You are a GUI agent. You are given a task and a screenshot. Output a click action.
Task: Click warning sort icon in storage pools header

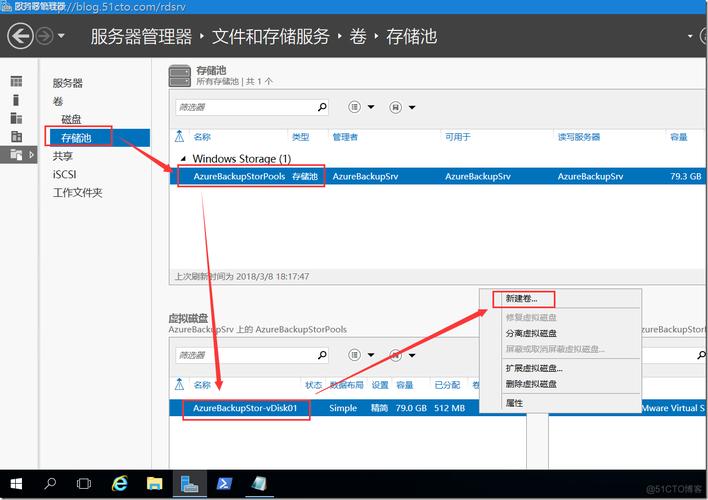pos(179,136)
